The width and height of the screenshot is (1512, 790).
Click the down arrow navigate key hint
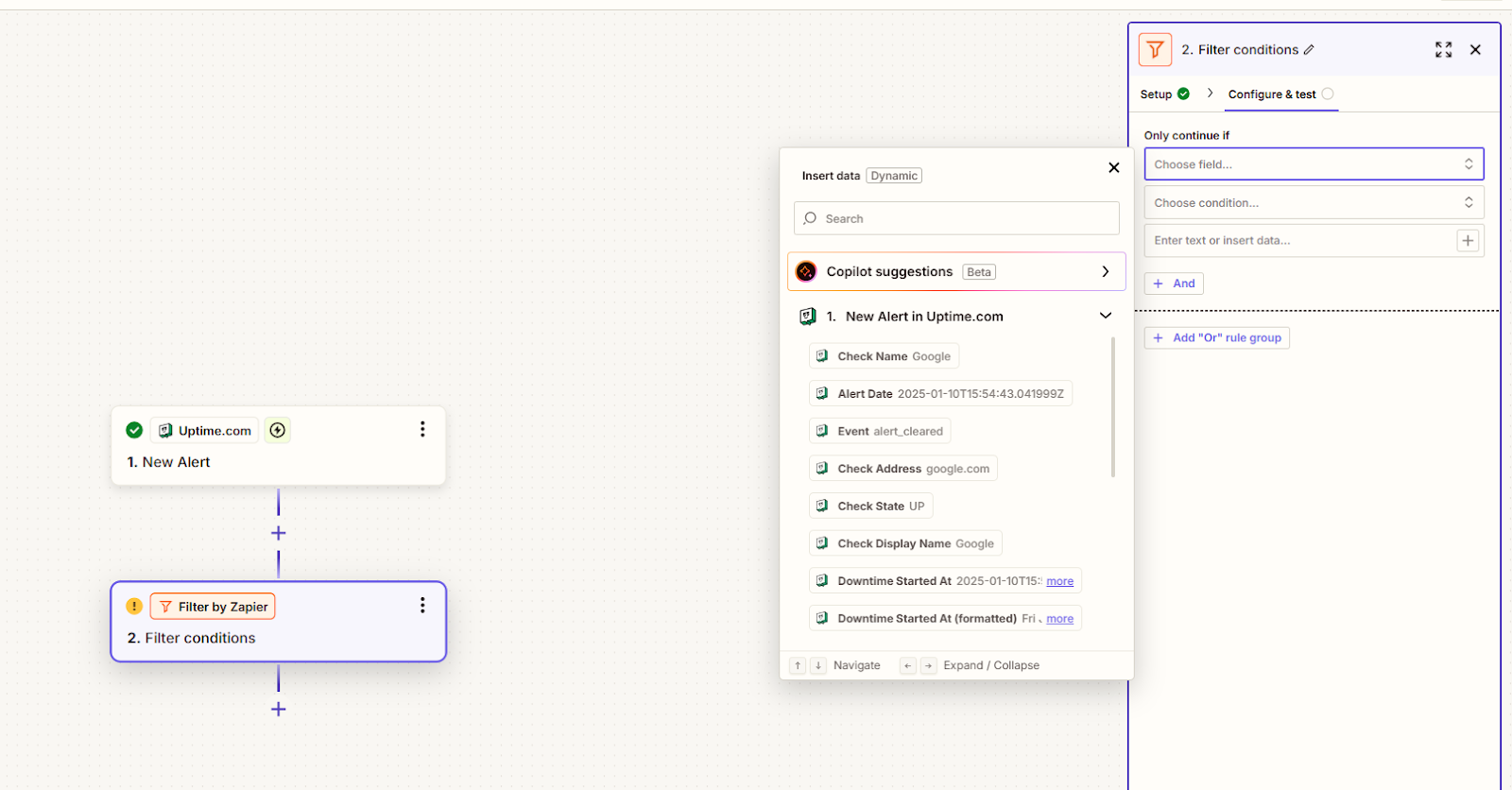click(x=818, y=665)
